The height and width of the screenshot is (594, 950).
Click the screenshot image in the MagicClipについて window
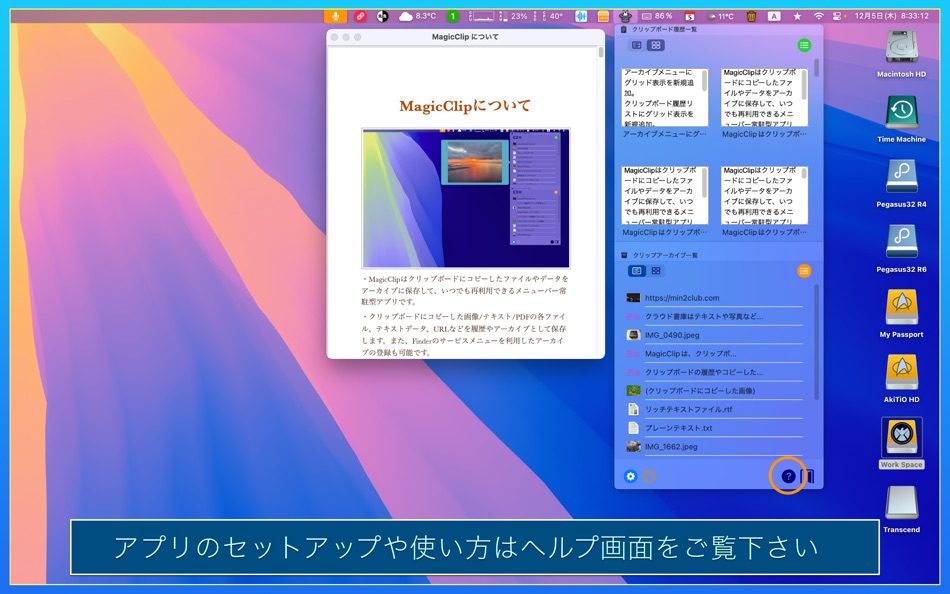465,198
